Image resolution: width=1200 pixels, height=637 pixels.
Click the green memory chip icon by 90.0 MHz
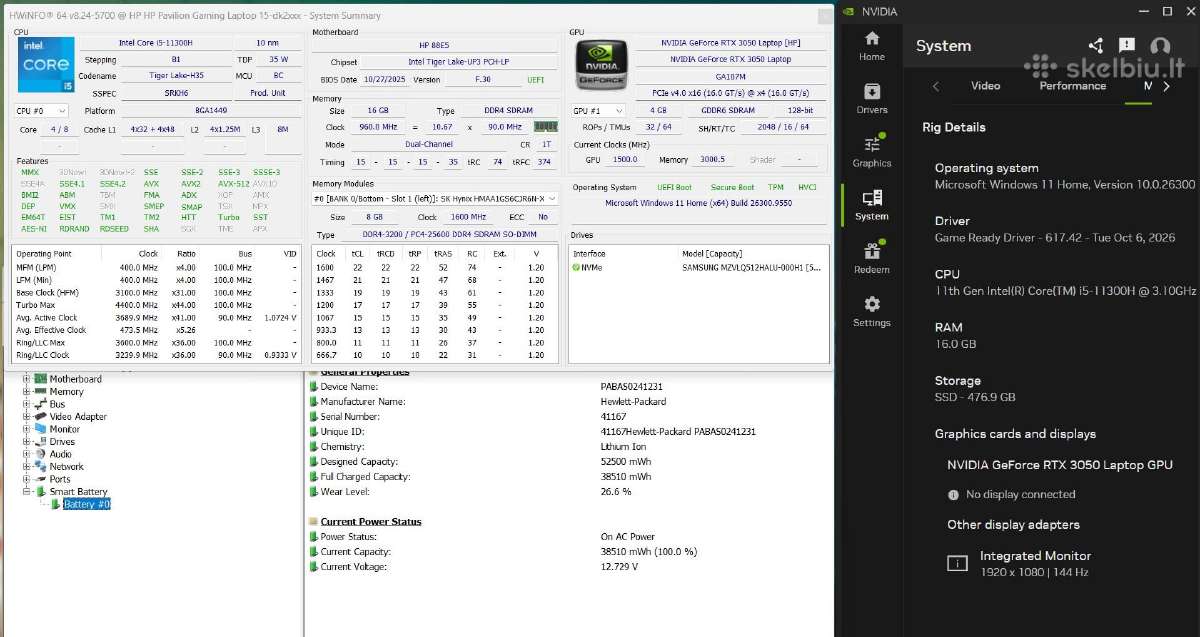pyautogui.click(x=545, y=127)
